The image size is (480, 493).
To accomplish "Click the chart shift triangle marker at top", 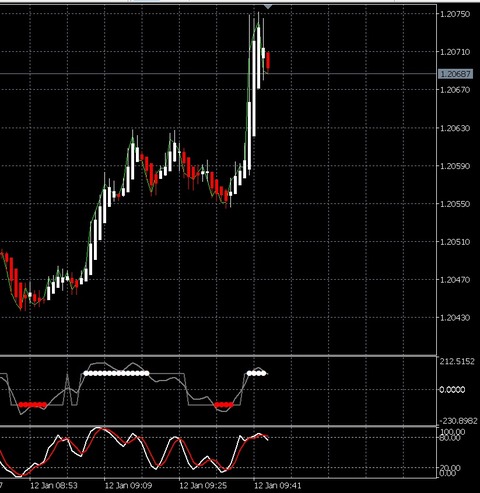I will 268,7.
